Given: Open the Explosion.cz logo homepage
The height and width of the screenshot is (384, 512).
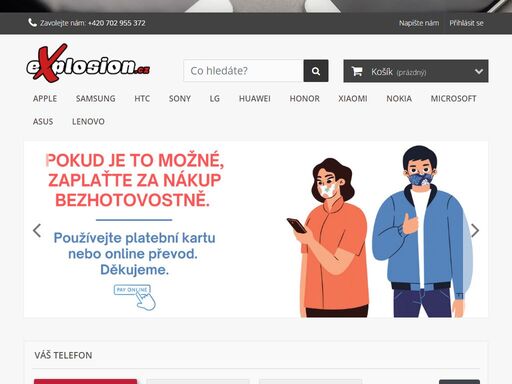Looking at the screenshot, I should [x=88, y=63].
